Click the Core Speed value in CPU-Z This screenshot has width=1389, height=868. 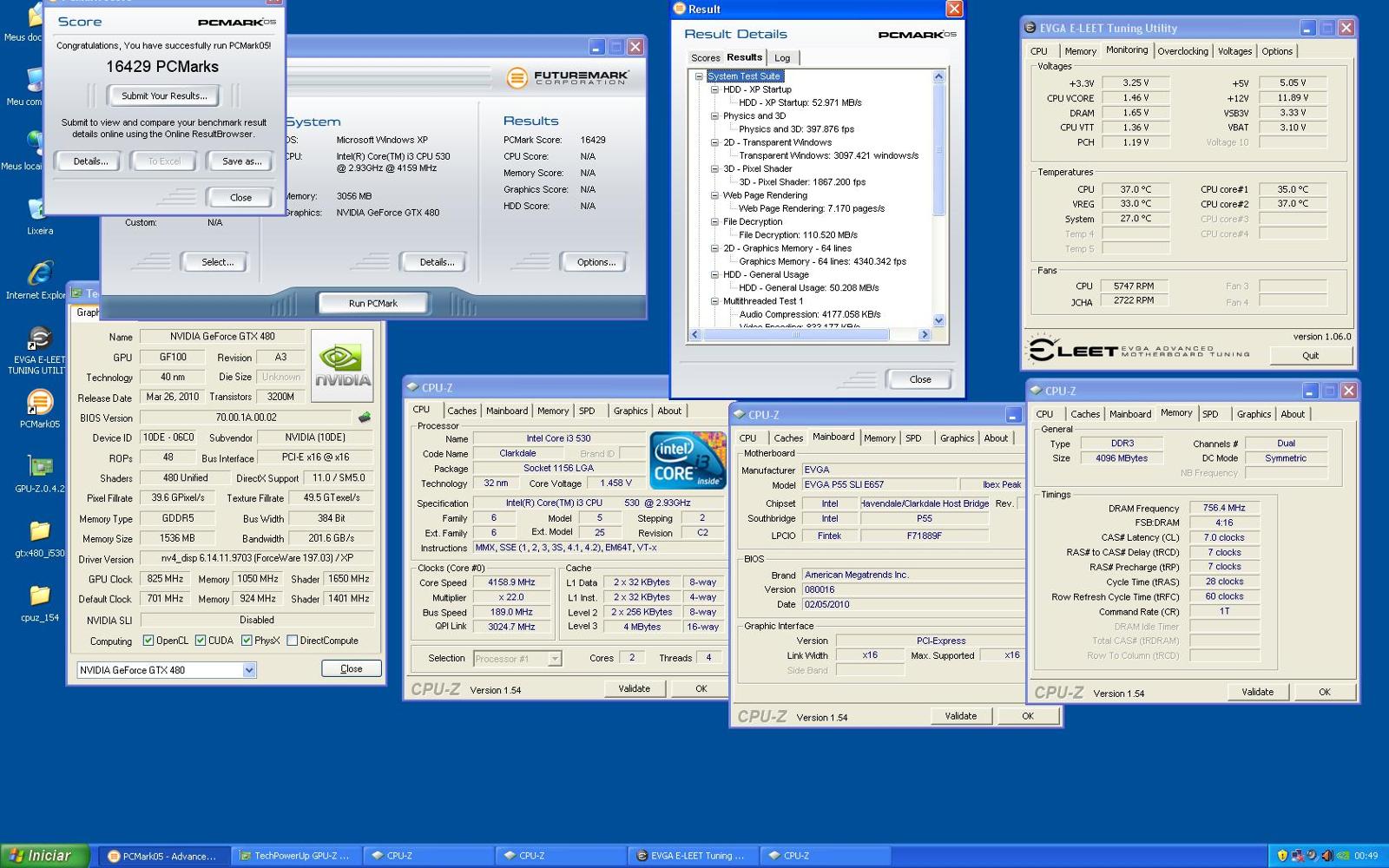(511, 582)
